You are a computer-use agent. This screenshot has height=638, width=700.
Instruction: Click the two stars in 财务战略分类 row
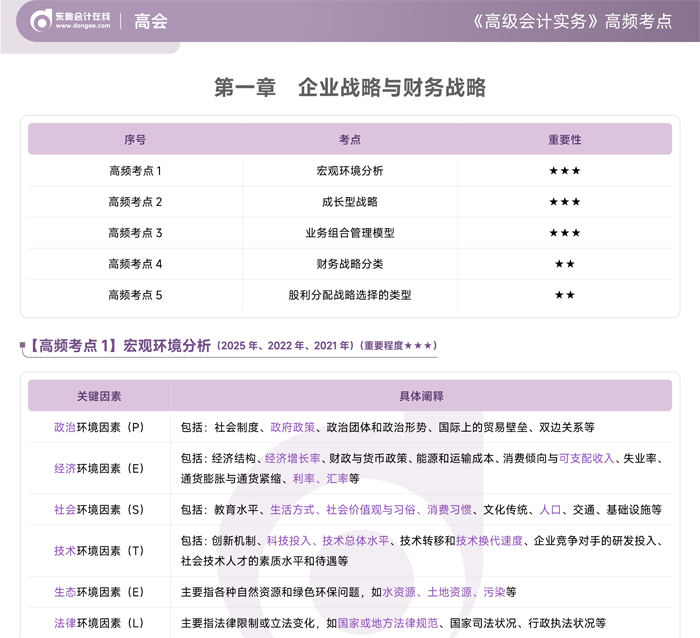pos(564,264)
